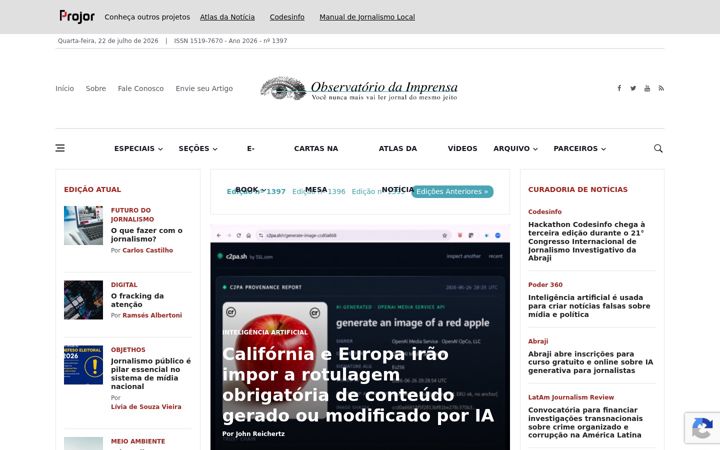Read 'Inteligência artificial é usada' news item
Screen dimensions: 720x450
click(x=589, y=306)
